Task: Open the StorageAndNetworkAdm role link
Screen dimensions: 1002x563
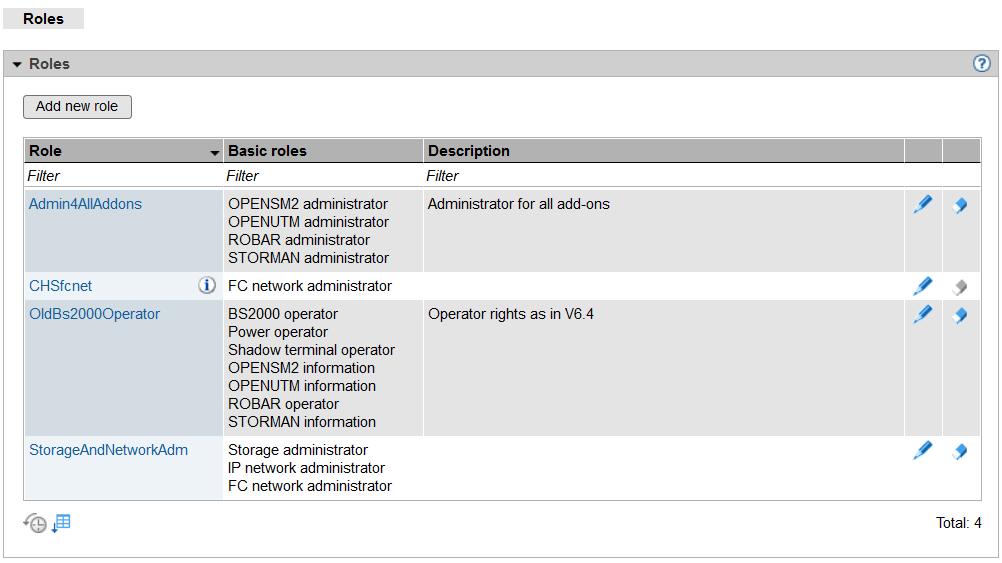Action: coord(108,450)
